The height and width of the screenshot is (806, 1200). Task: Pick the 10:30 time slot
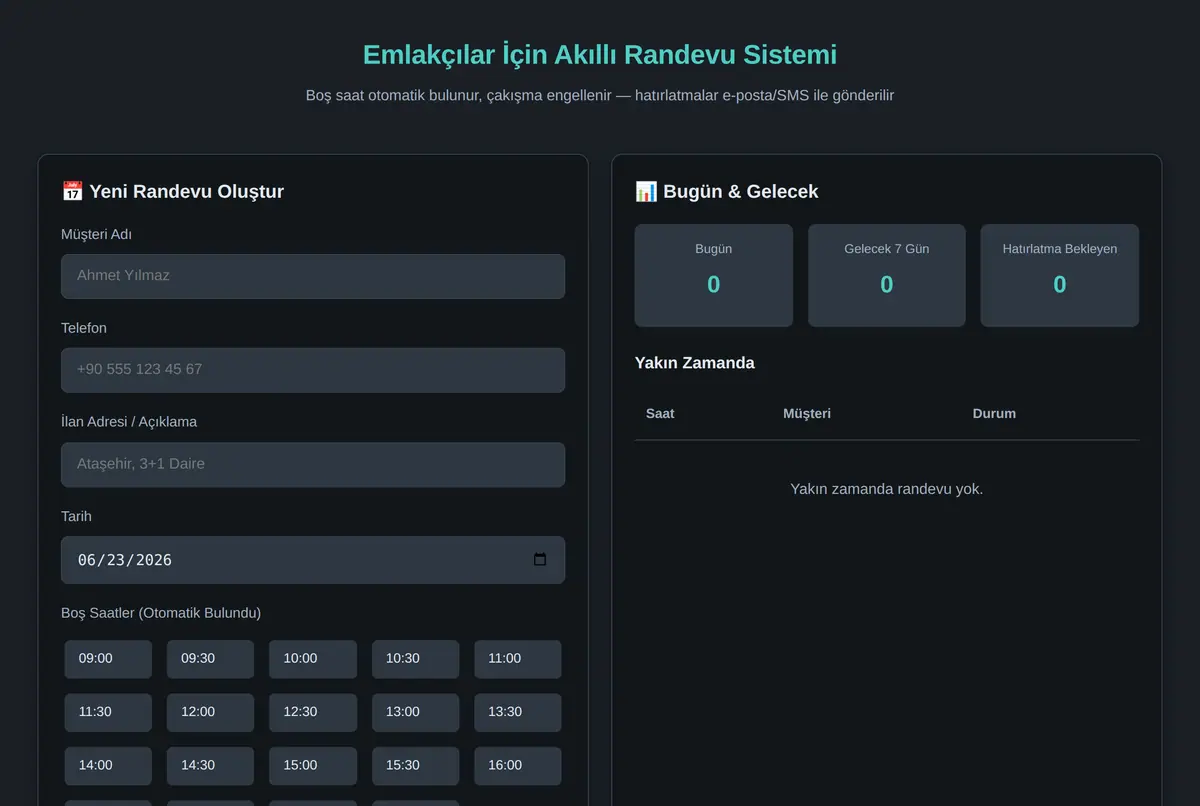(415, 659)
